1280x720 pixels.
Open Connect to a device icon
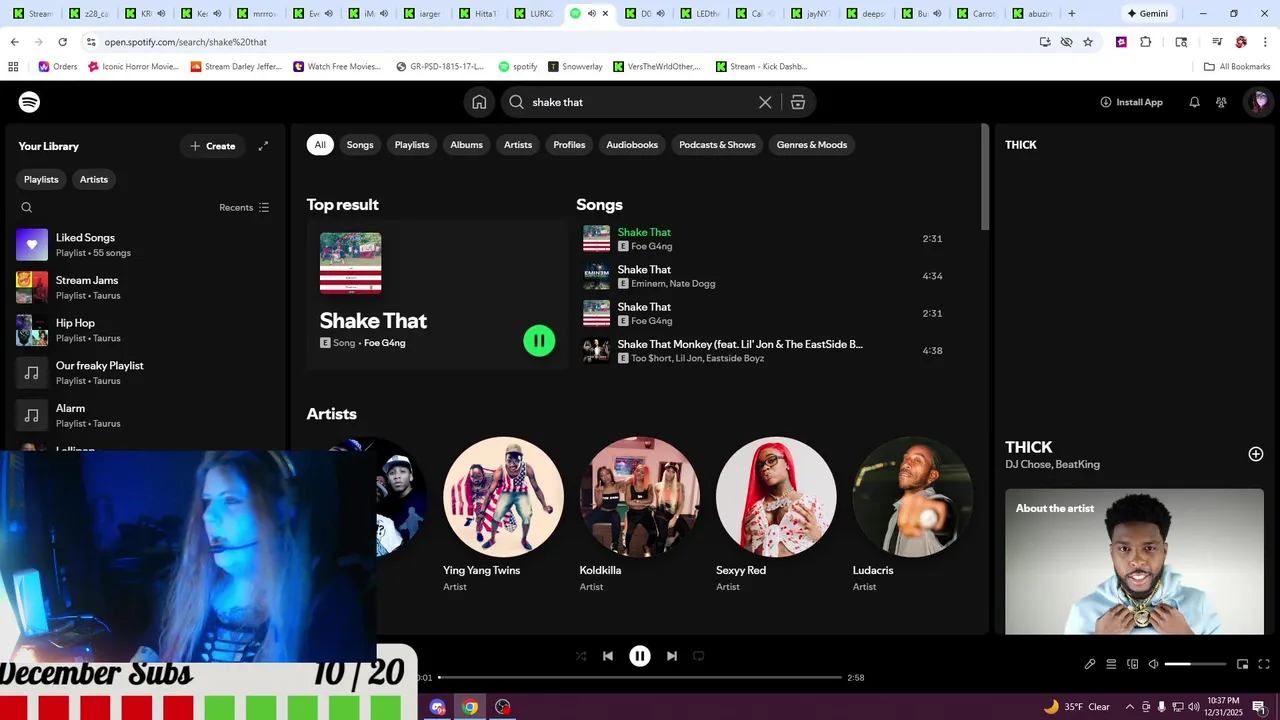[x=1133, y=664]
